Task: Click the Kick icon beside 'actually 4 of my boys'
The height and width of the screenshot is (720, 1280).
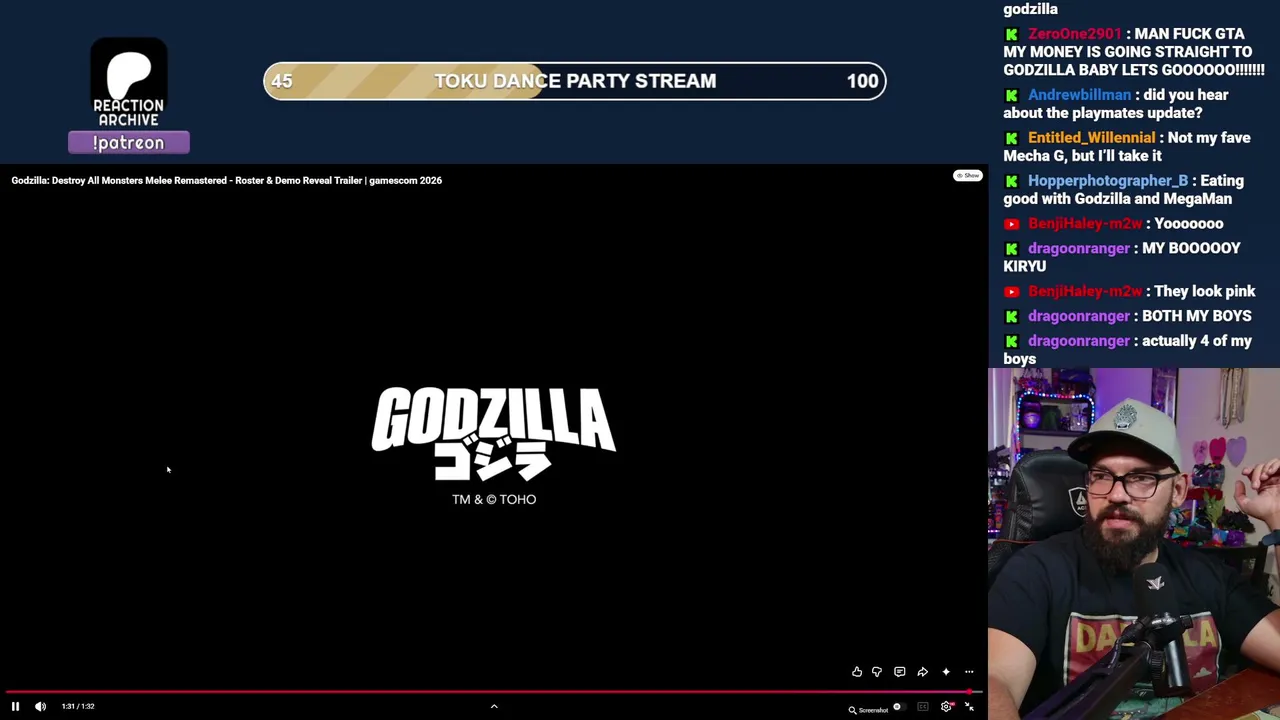Action: point(1012,341)
